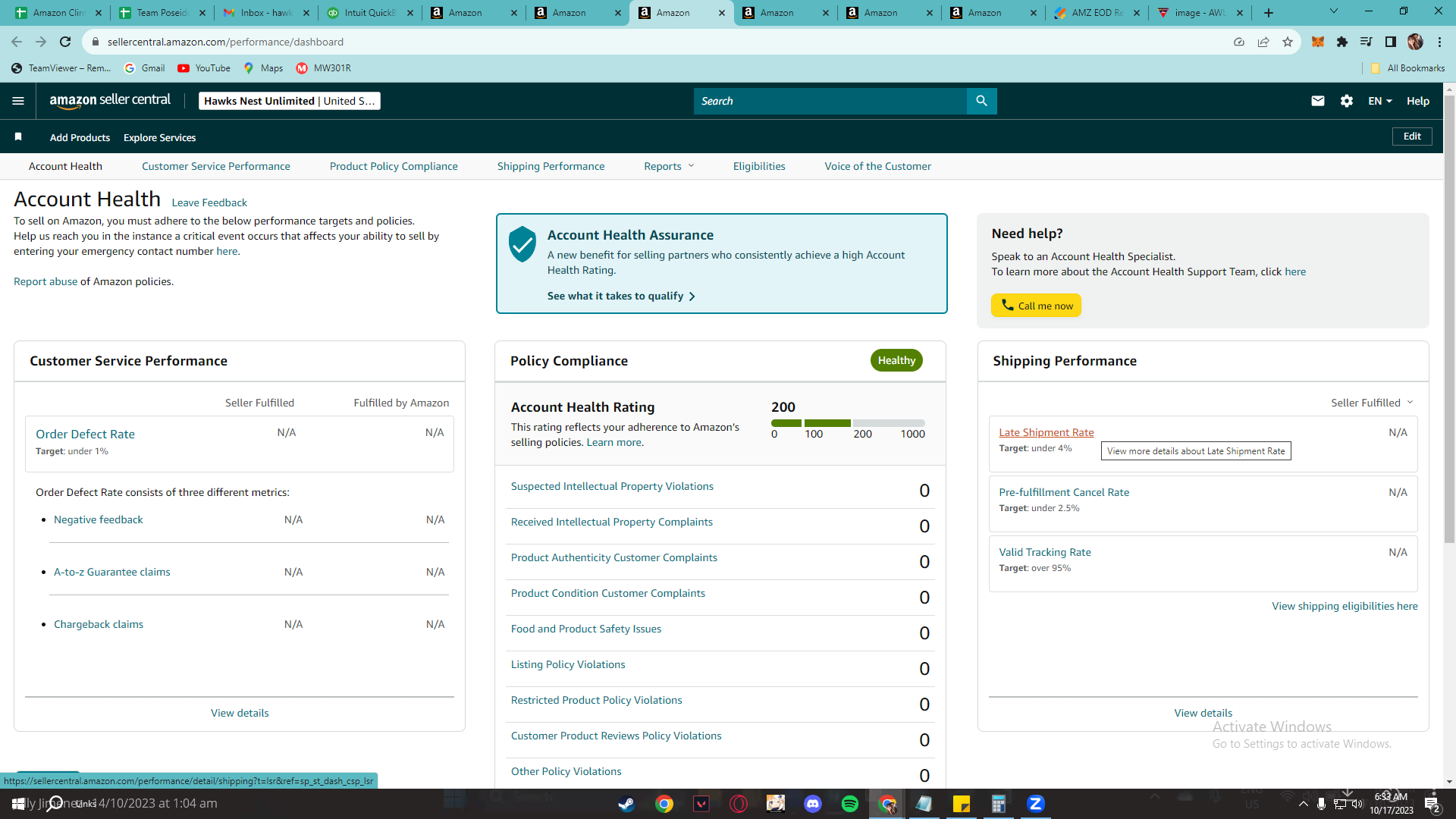Click the Call me now button
The image size is (1456, 819).
pos(1037,306)
